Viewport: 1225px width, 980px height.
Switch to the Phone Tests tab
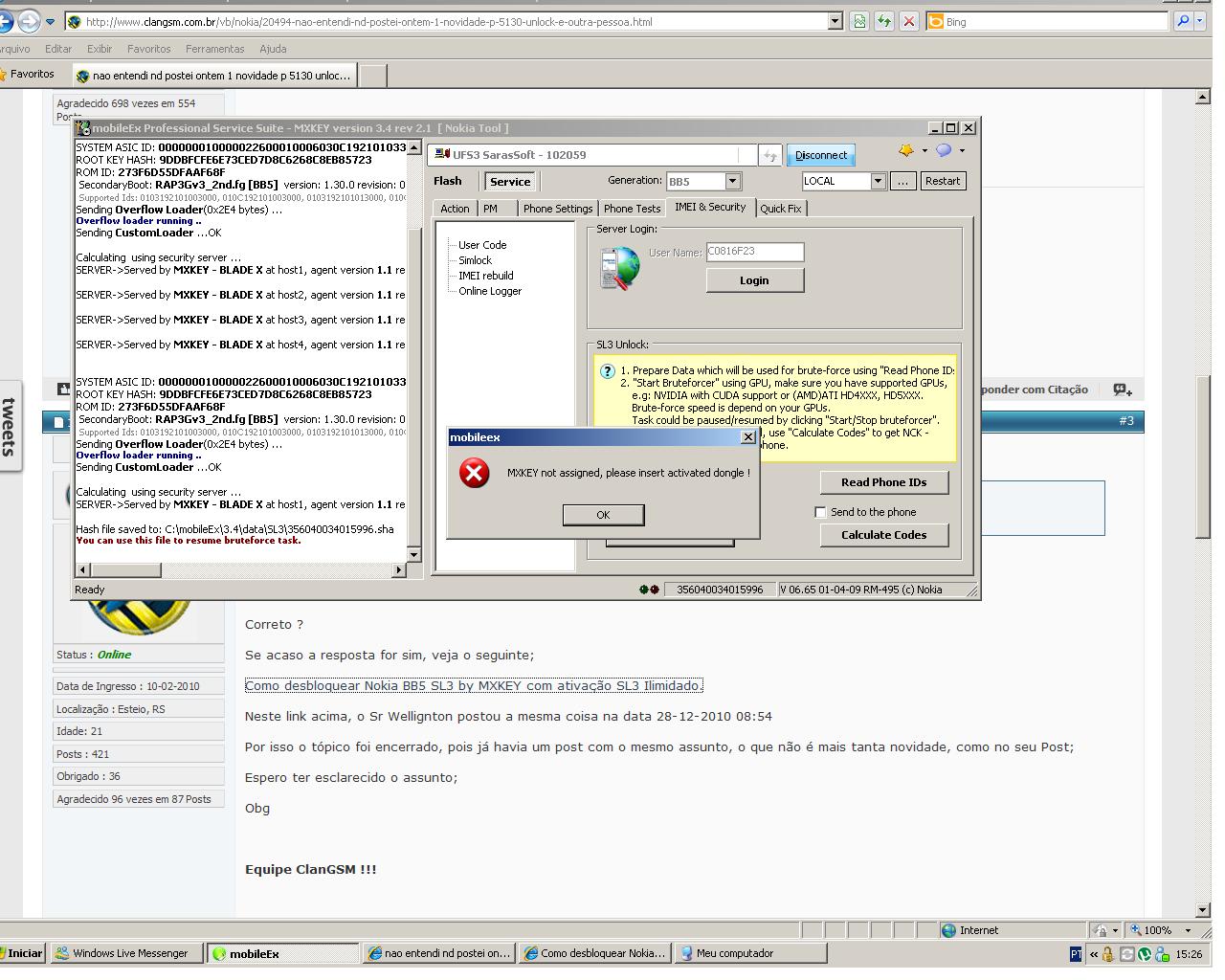(x=632, y=209)
